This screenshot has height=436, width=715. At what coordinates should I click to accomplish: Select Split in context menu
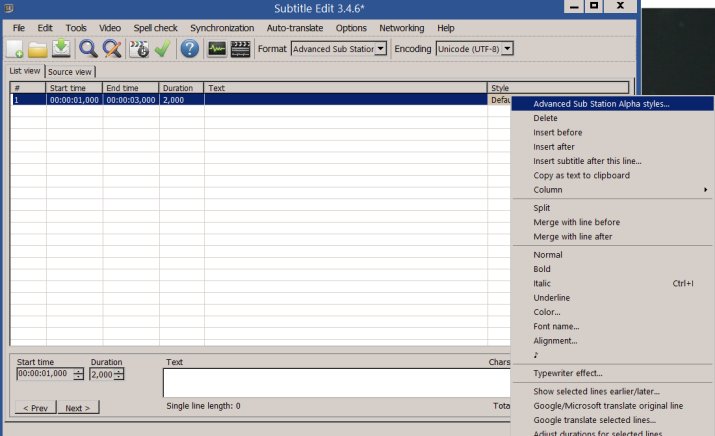tap(612, 208)
